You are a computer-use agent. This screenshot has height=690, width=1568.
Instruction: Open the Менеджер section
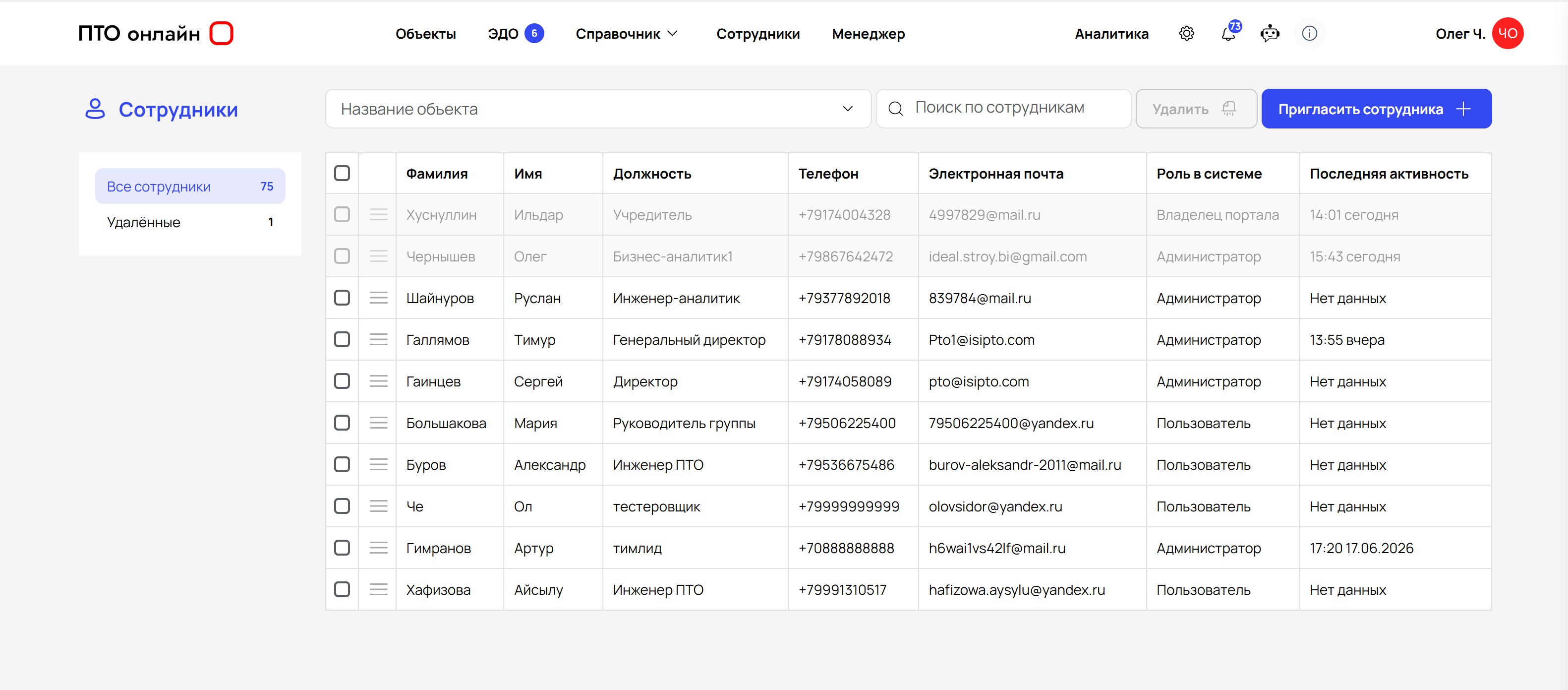(x=868, y=34)
